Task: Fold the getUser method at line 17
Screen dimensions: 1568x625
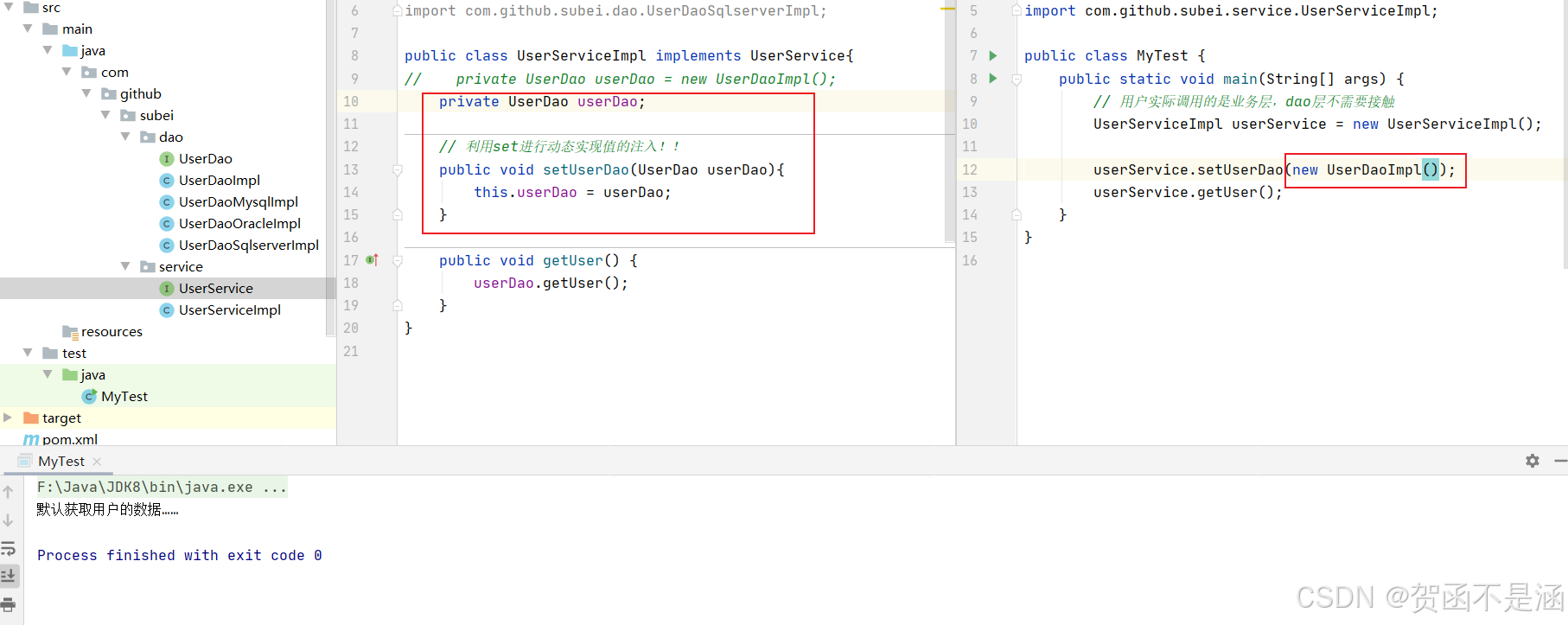Action: click(x=398, y=260)
